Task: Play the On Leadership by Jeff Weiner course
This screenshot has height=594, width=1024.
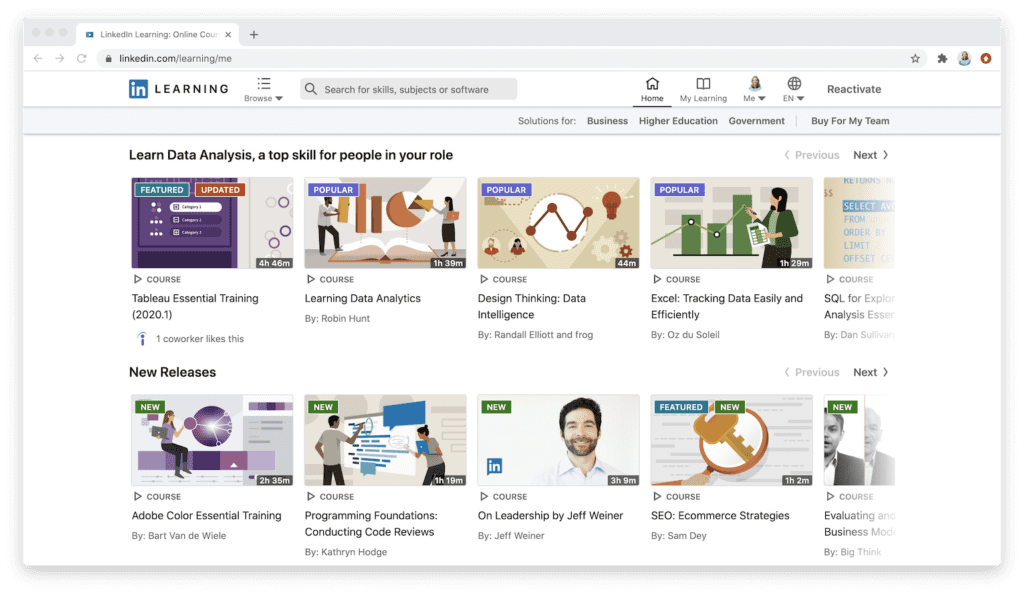Action: click(557, 440)
